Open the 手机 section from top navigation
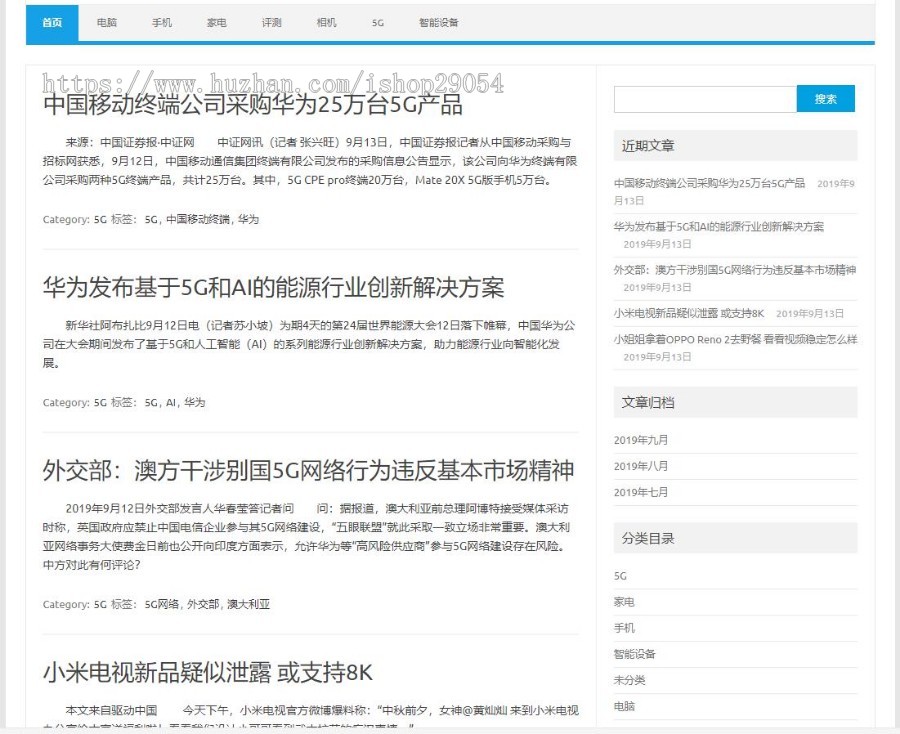This screenshot has height=734, width=900. [x=161, y=22]
